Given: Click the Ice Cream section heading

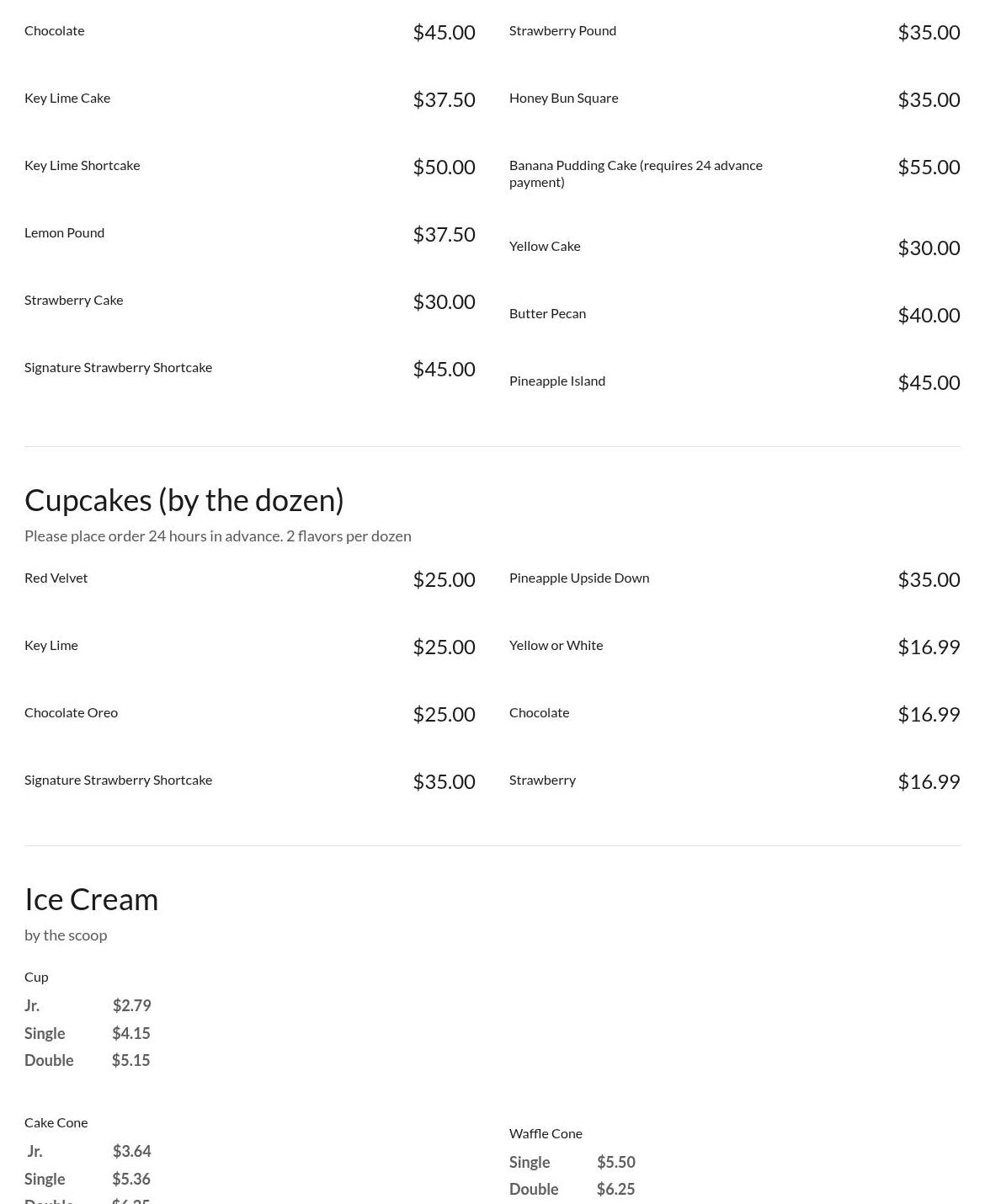Looking at the screenshot, I should [x=91, y=899].
